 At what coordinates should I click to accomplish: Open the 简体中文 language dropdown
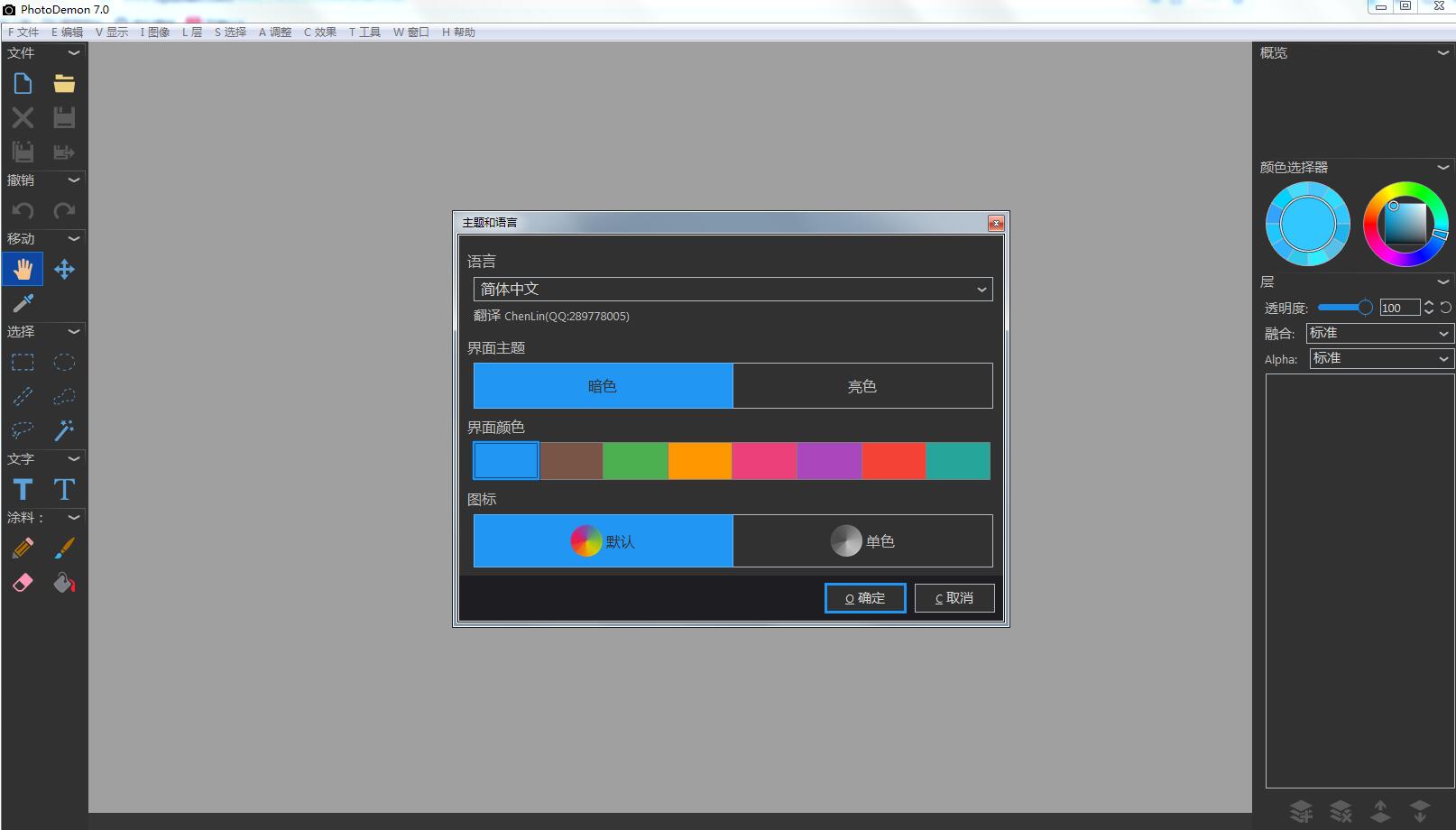[x=981, y=289]
